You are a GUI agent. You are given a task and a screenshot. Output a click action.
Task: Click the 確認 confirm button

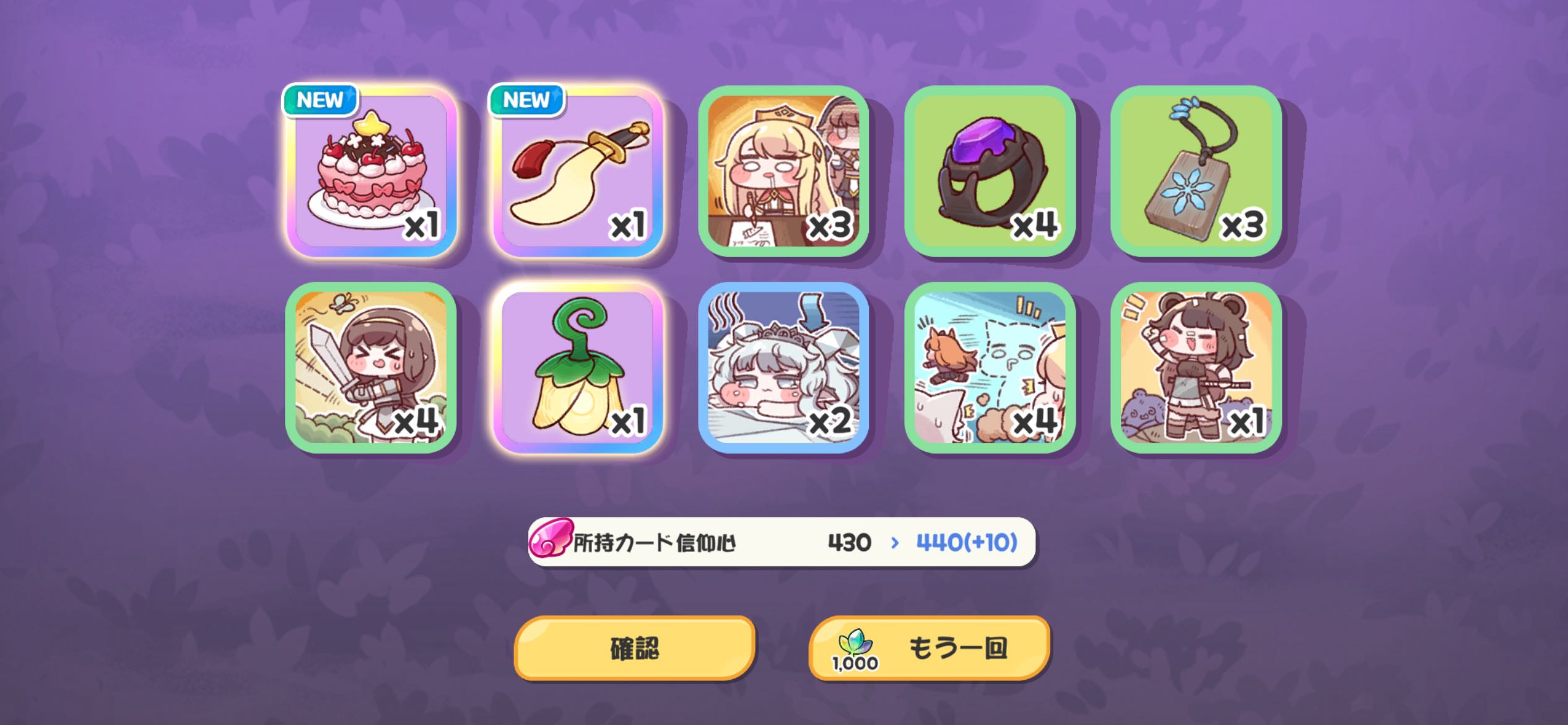click(x=635, y=648)
